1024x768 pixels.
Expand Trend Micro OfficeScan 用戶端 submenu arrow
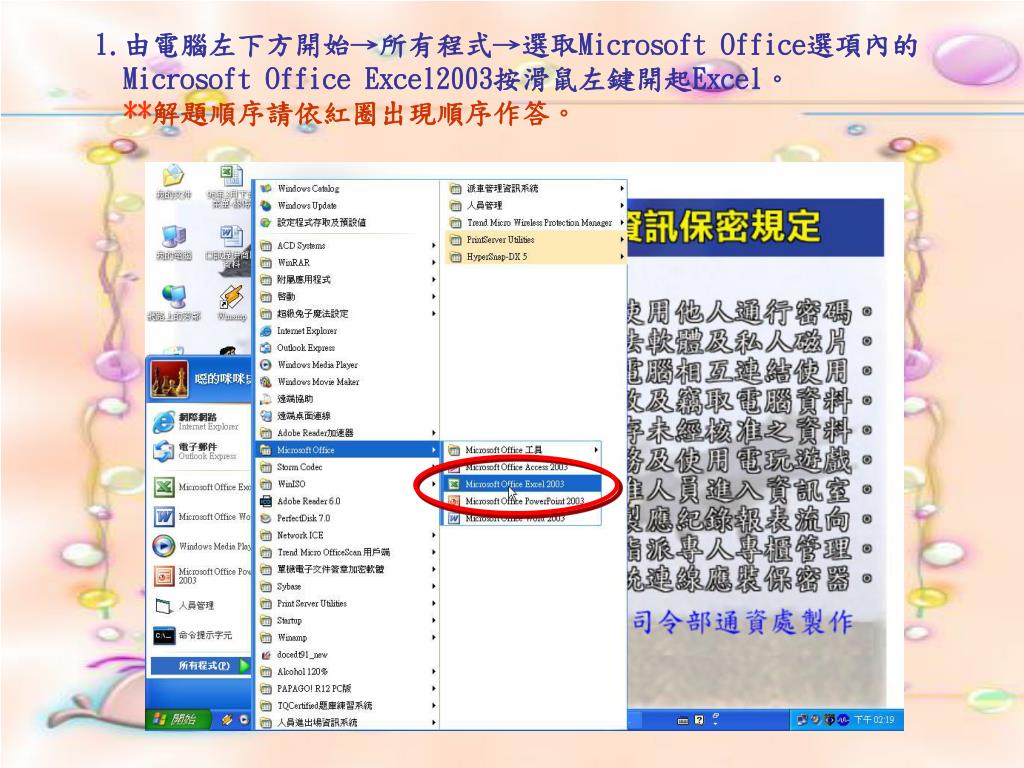(x=434, y=552)
